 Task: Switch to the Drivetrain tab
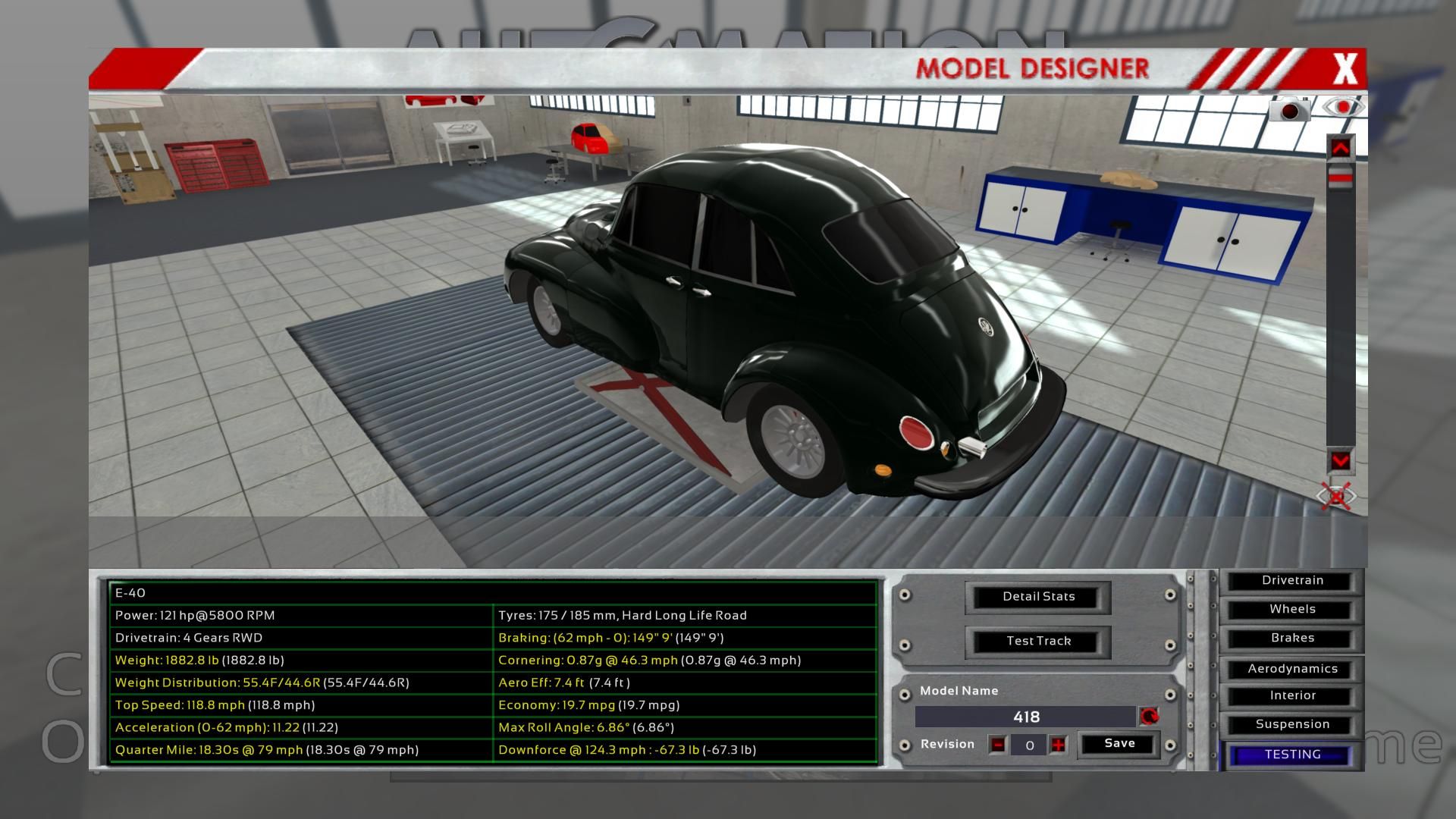click(1291, 581)
